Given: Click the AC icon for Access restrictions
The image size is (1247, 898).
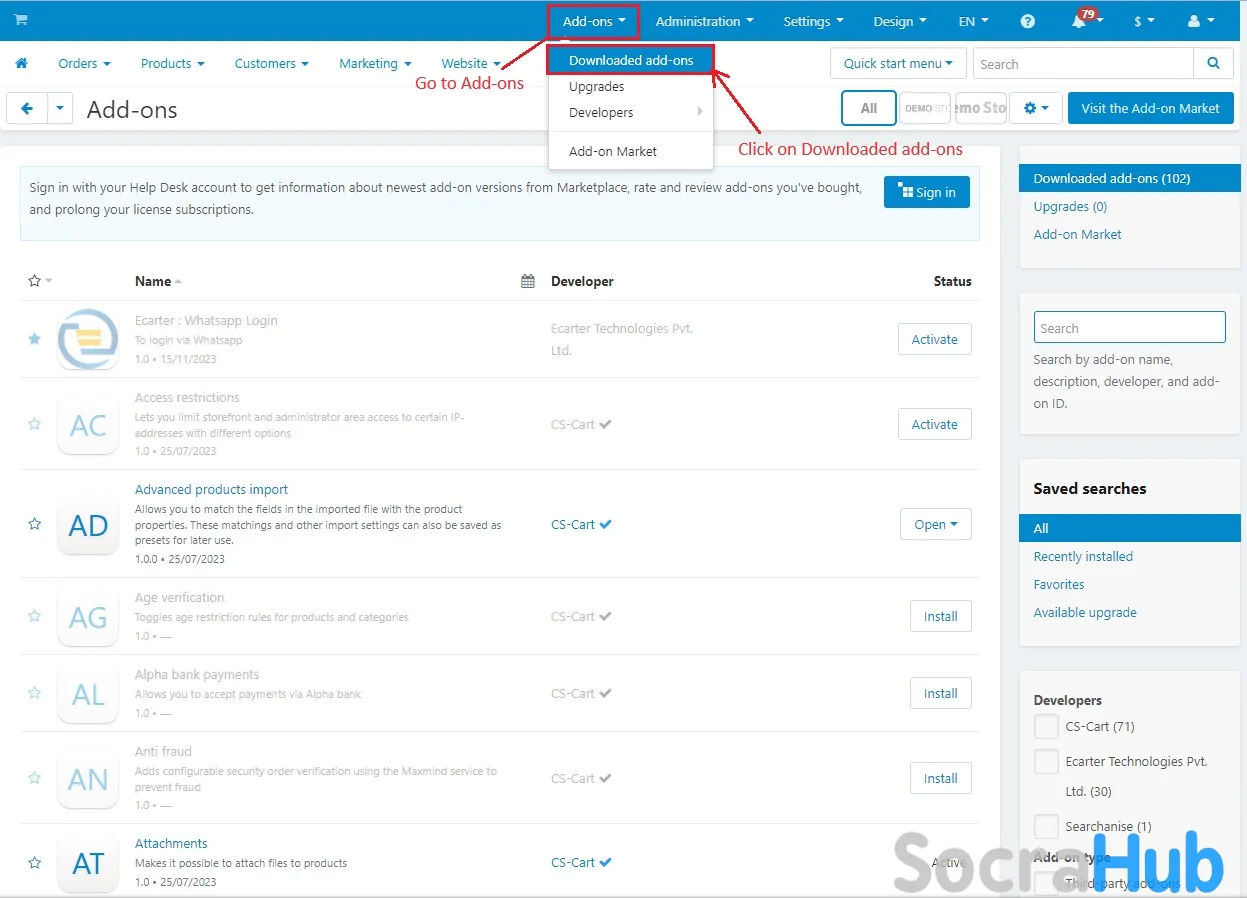Looking at the screenshot, I should (x=88, y=425).
